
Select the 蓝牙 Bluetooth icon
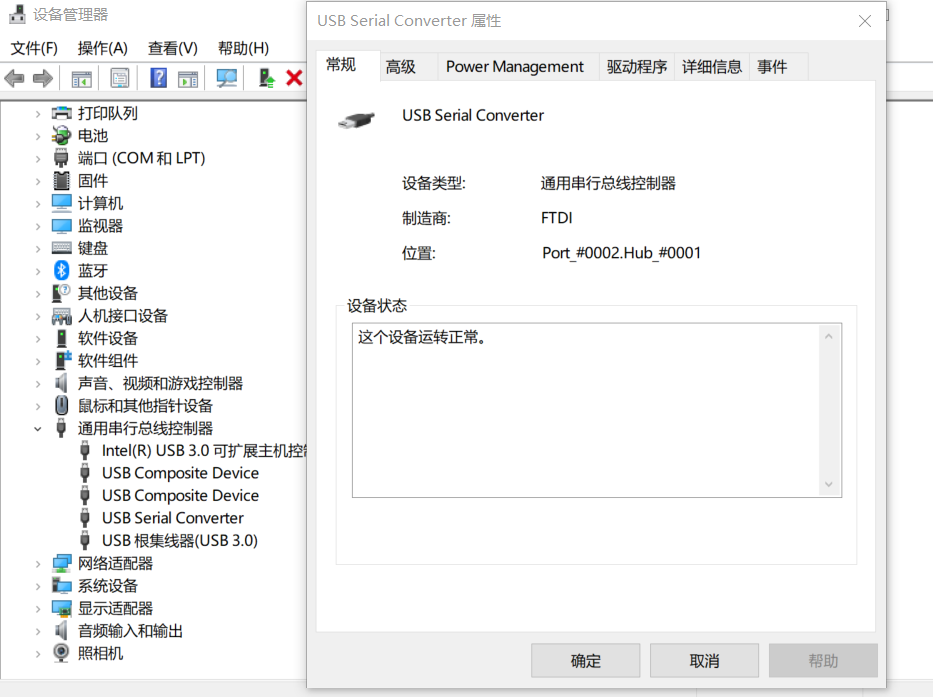click(61, 271)
